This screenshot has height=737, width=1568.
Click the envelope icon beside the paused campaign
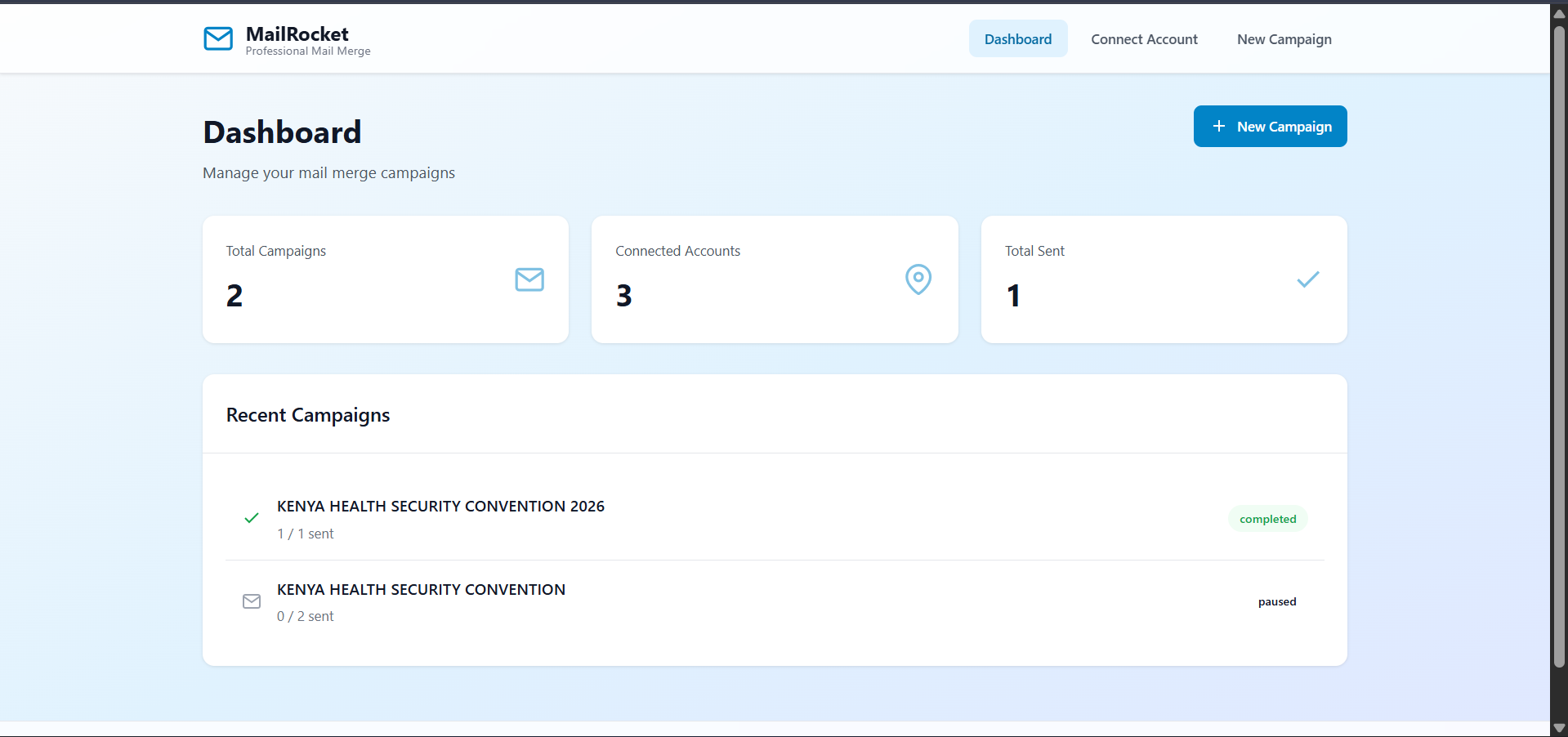[x=252, y=601]
